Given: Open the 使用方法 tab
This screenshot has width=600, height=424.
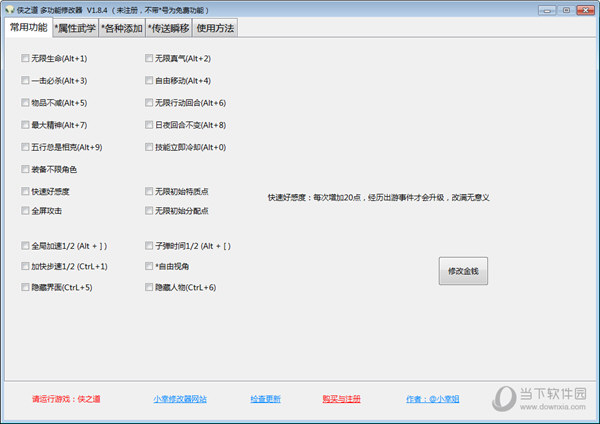Looking at the screenshot, I should pyautogui.click(x=215, y=28).
